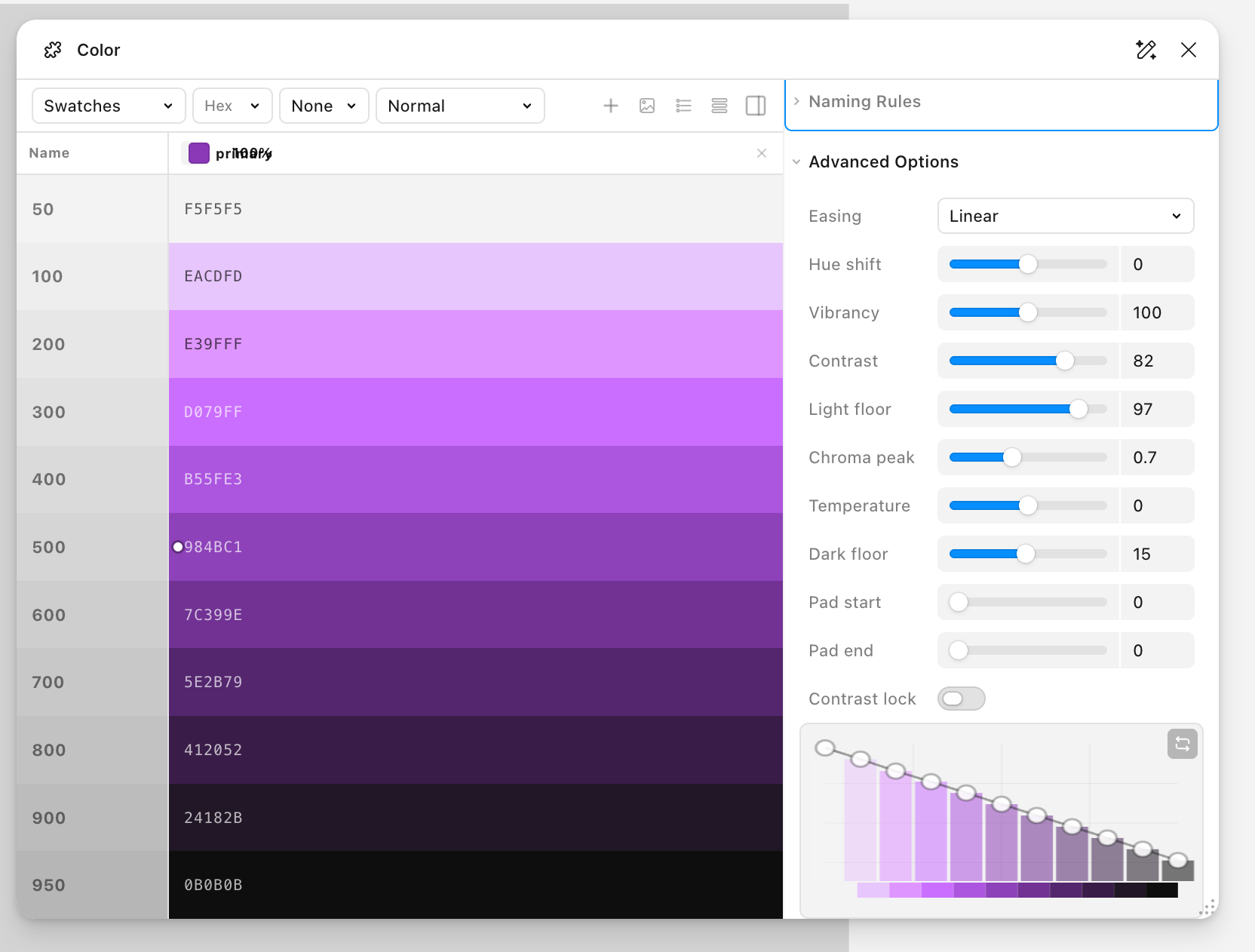Click the Dark floor slider handle
Image resolution: width=1255 pixels, height=952 pixels.
1026,554
